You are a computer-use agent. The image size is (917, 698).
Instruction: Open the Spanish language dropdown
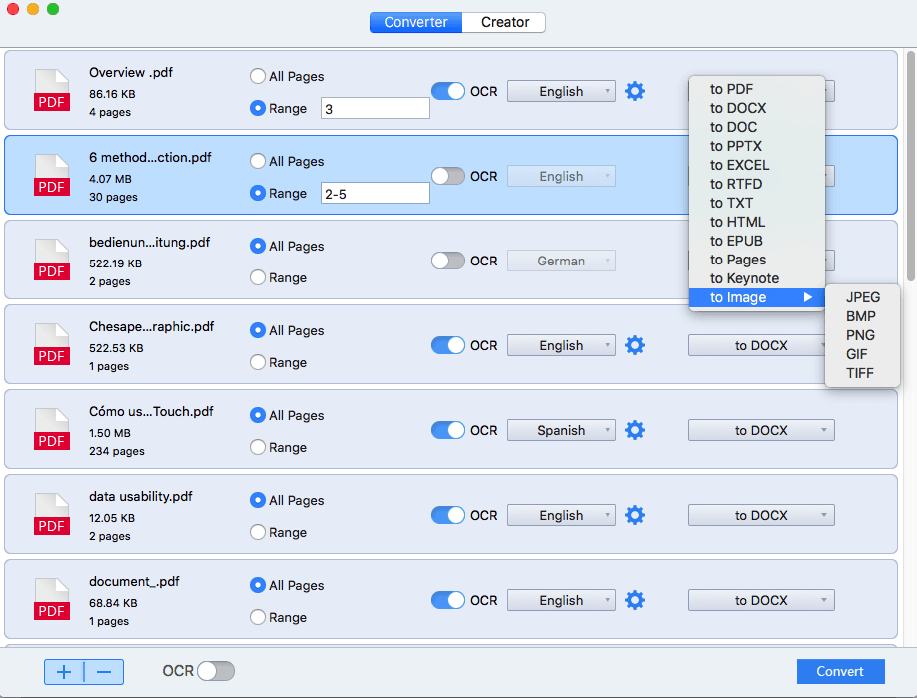tap(561, 430)
